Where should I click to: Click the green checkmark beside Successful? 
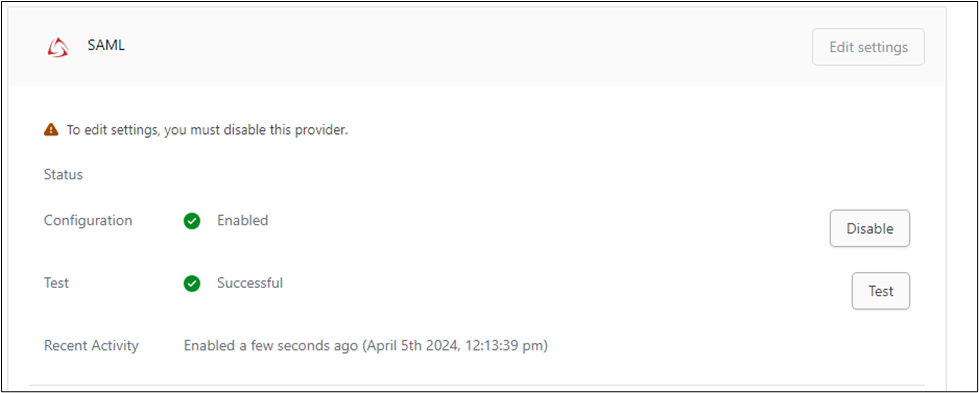pyautogui.click(x=192, y=284)
